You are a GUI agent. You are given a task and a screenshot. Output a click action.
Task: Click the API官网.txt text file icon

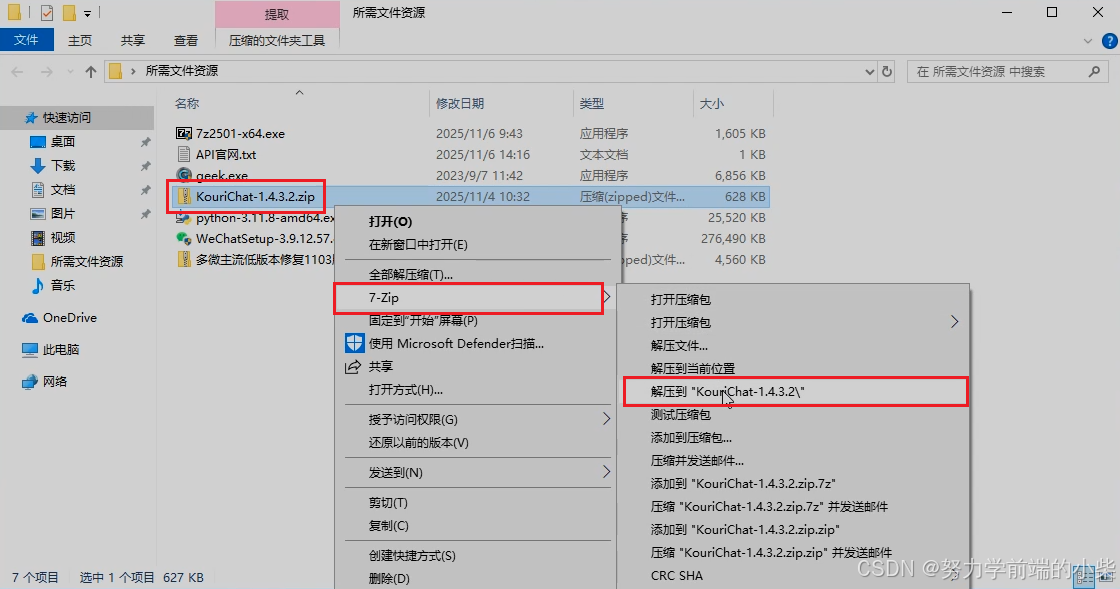click(184, 154)
